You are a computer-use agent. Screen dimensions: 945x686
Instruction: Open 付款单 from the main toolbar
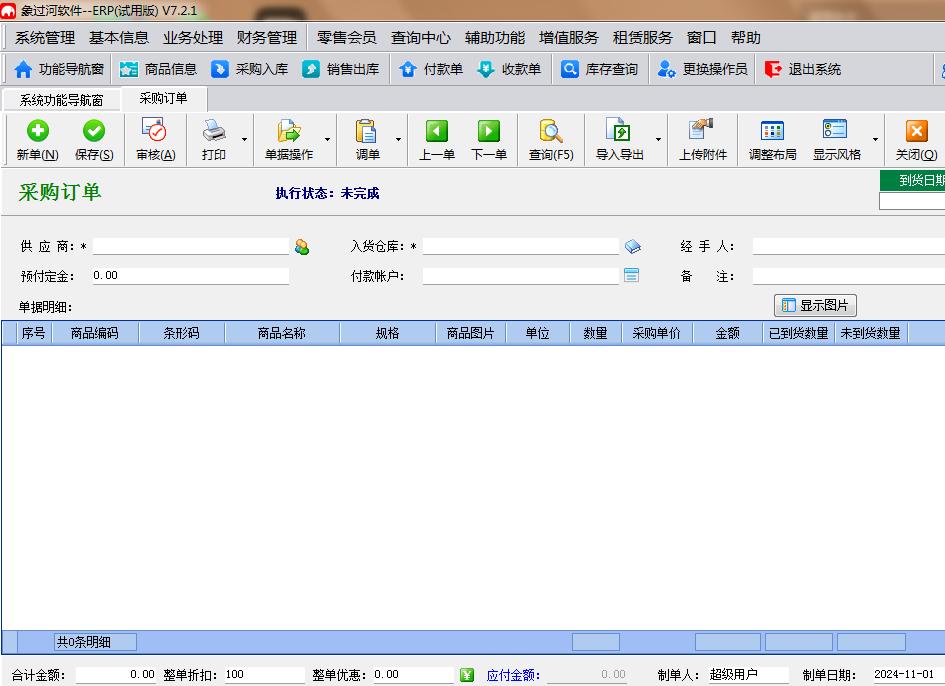[x=431, y=69]
